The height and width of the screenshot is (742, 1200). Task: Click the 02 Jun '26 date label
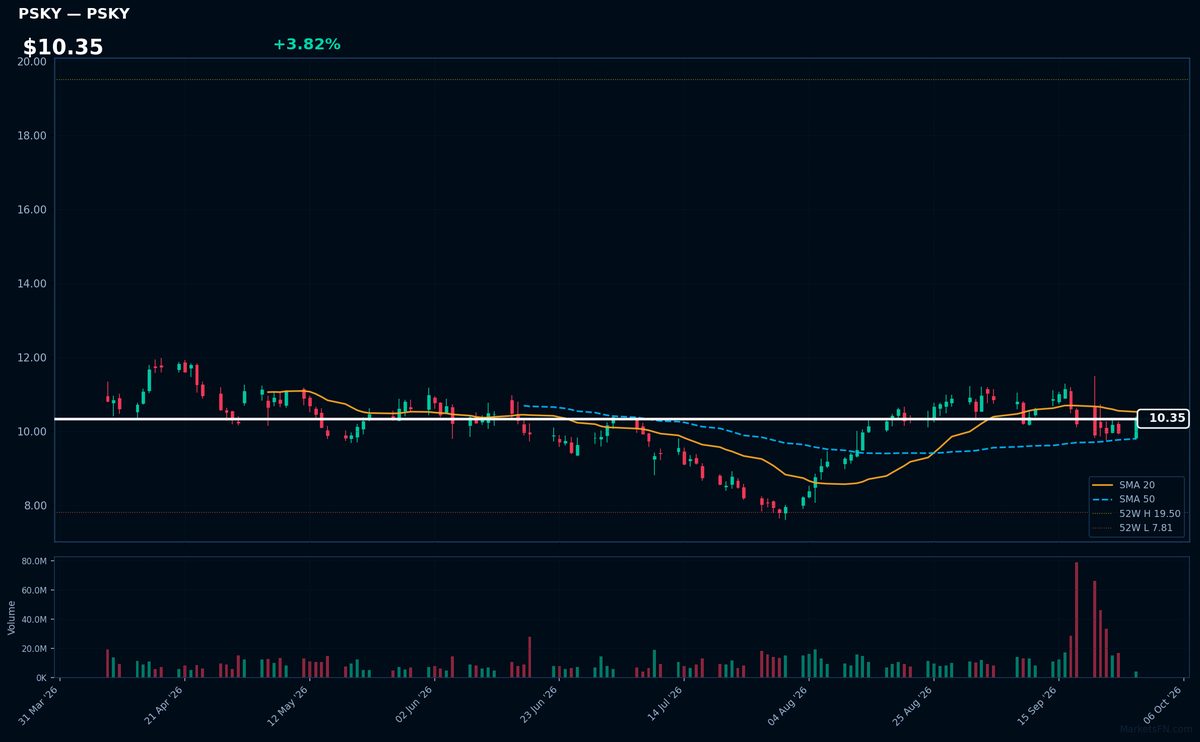pyautogui.click(x=413, y=704)
